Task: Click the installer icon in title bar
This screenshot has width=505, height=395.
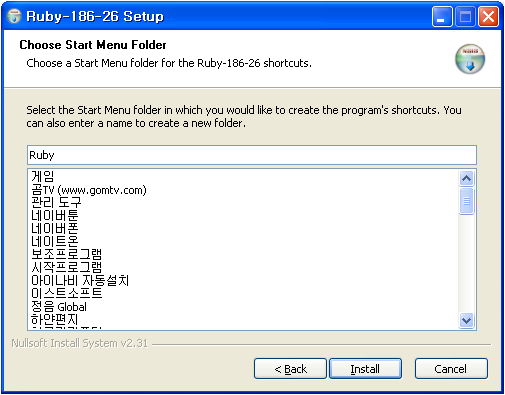Action: [x=14, y=16]
